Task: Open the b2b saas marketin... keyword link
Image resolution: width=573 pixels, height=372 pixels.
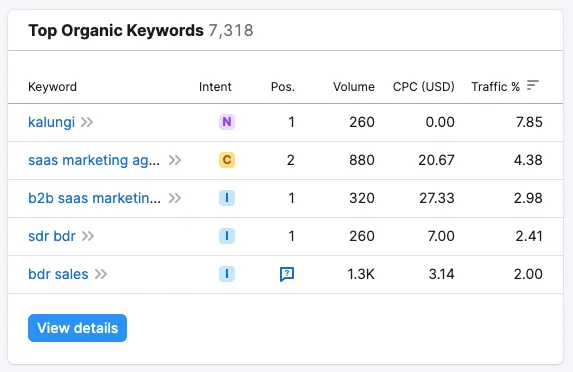Action: 94,198
